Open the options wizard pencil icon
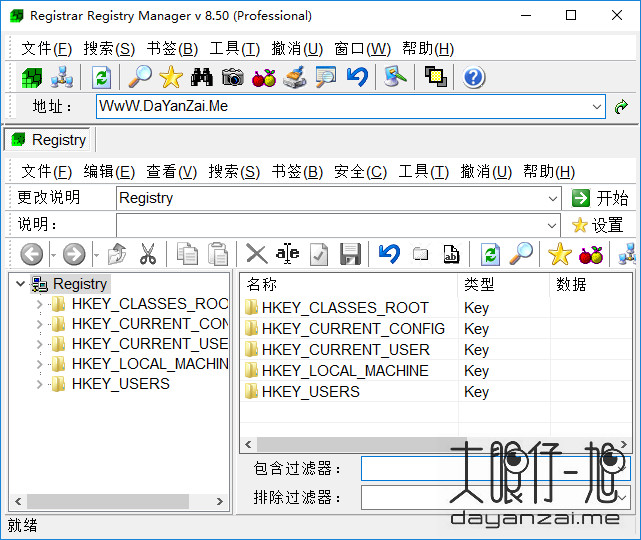This screenshot has height=540, width=641. pyautogui.click(x=395, y=77)
